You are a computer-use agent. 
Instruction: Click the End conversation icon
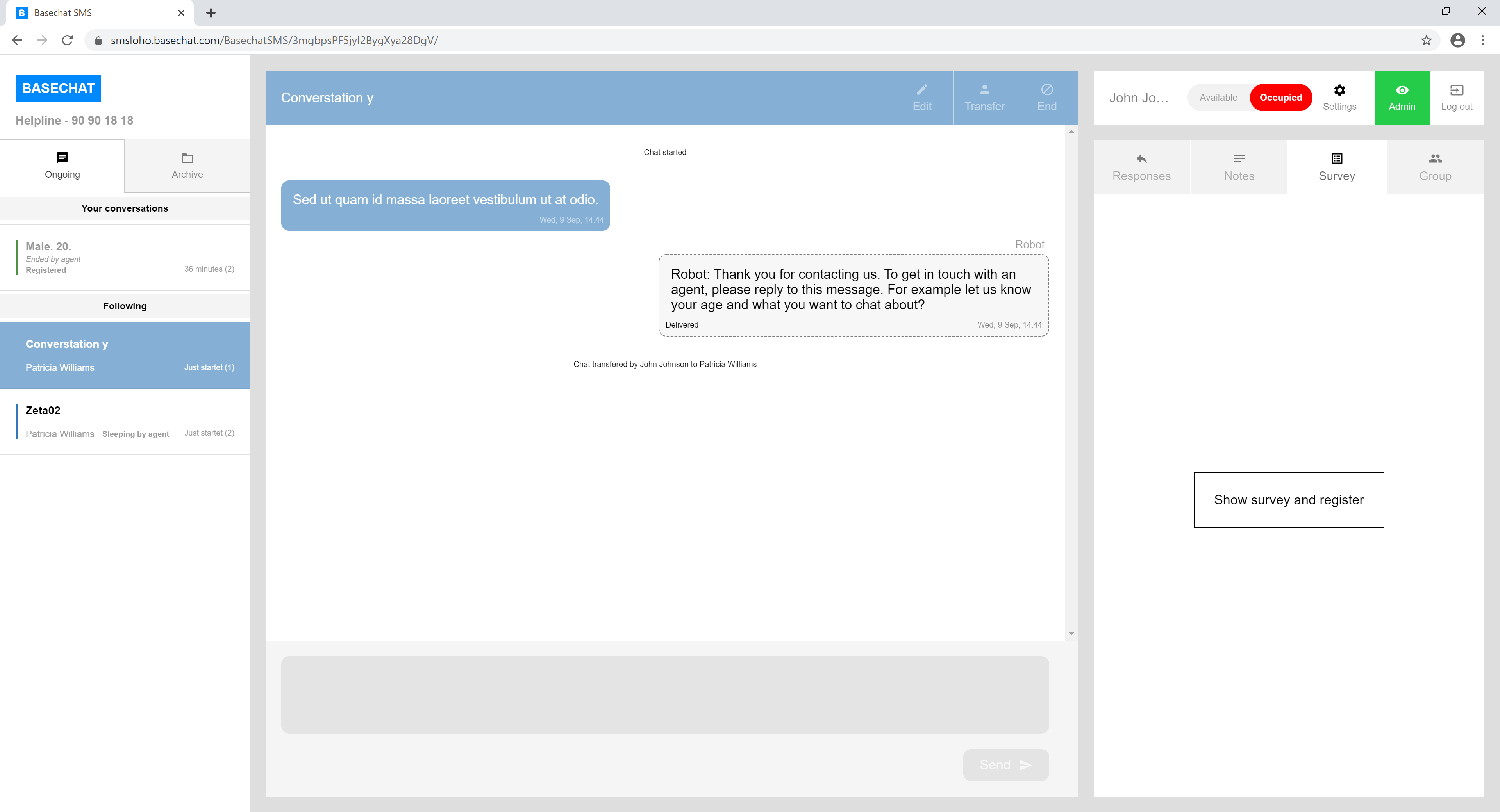1046,90
